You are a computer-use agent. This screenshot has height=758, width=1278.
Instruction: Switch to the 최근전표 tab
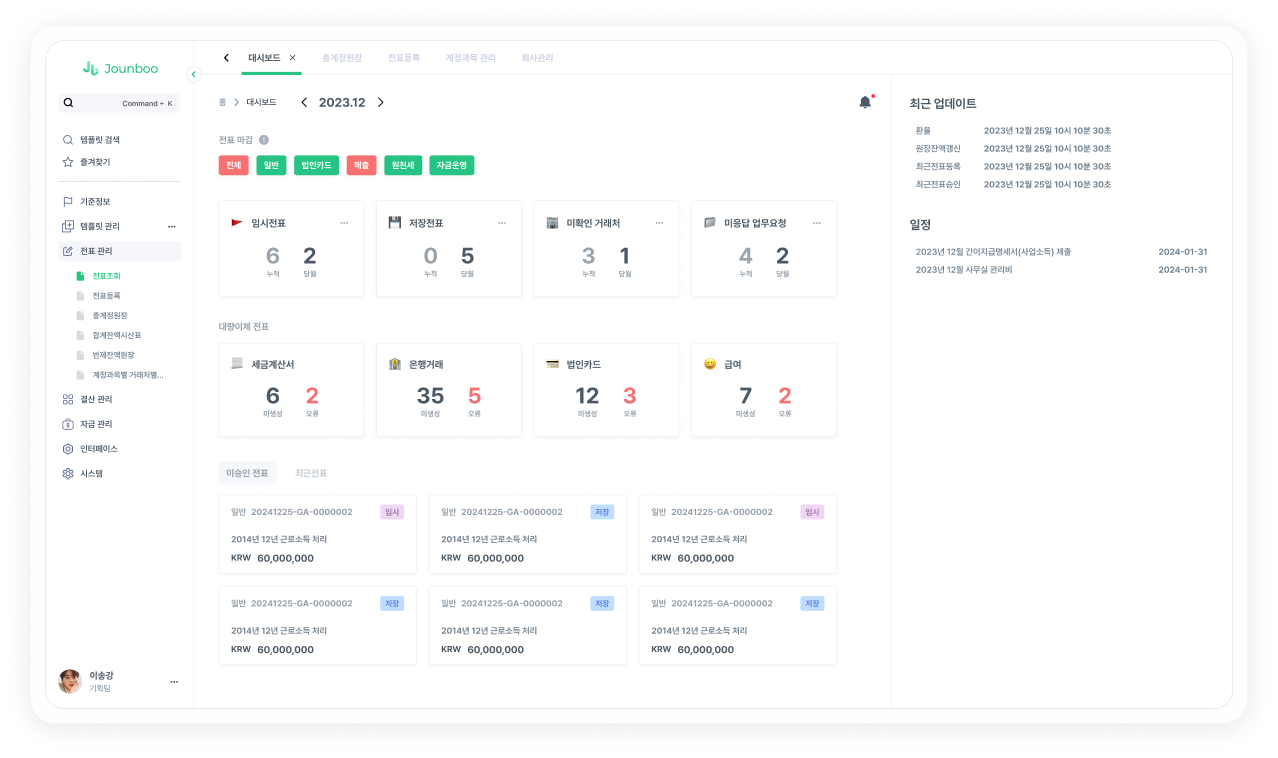(x=311, y=473)
